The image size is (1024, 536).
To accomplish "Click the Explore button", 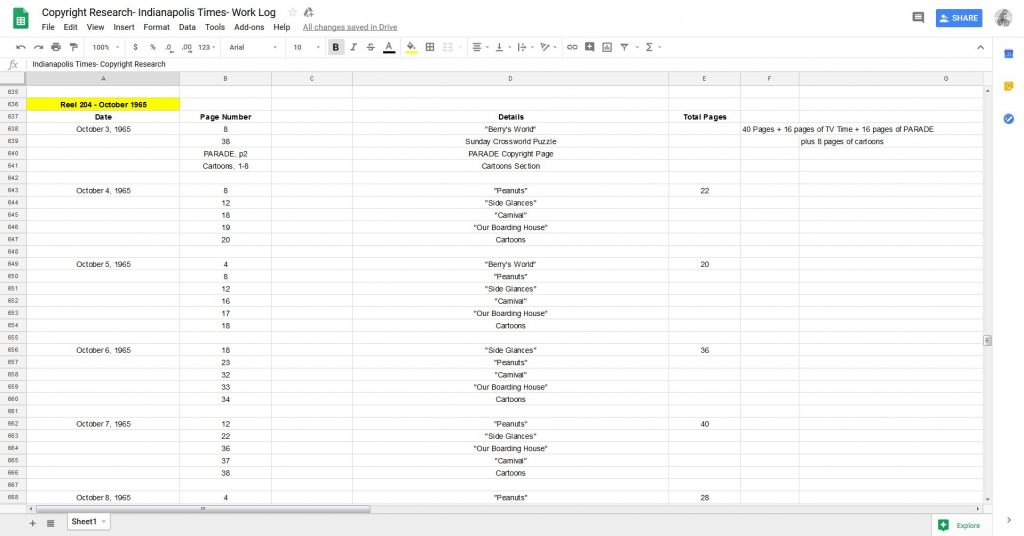I will click(959, 525).
